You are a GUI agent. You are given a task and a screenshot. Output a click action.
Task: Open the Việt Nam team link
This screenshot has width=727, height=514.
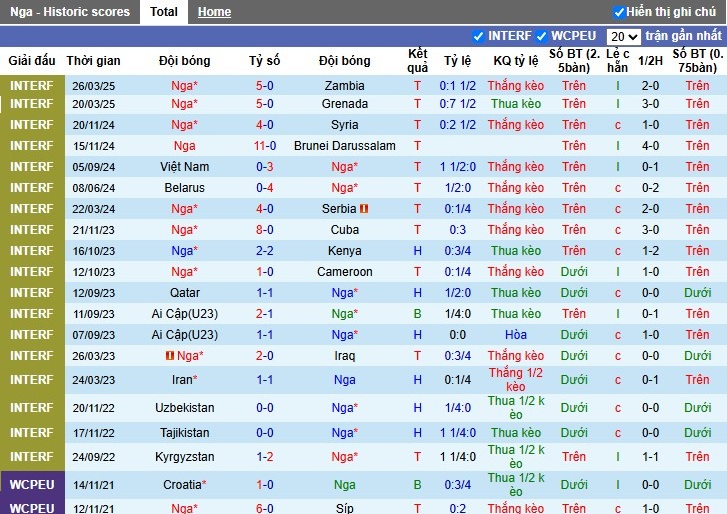pos(184,167)
